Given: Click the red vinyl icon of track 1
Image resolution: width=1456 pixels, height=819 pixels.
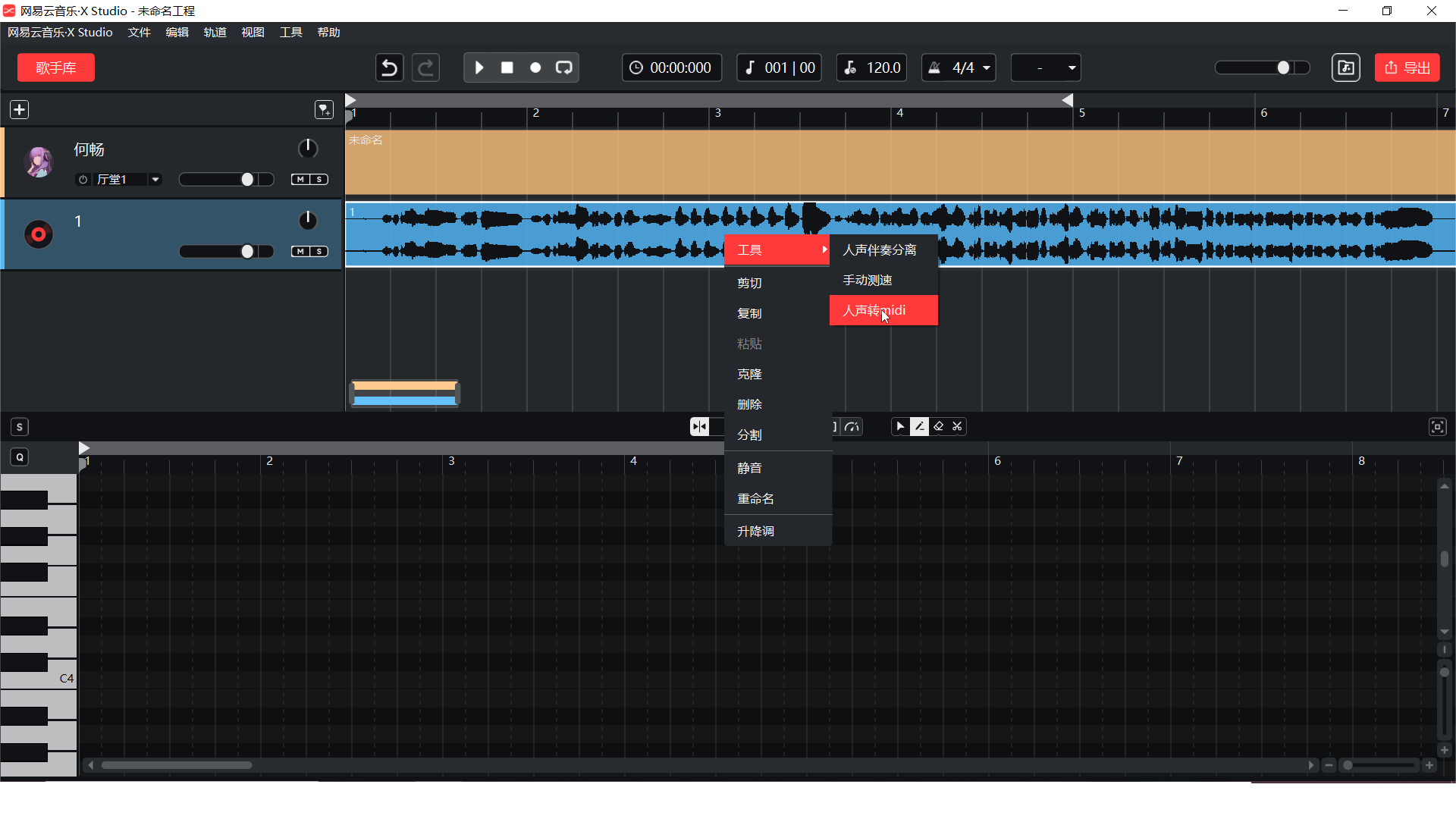Looking at the screenshot, I should (x=39, y=235).
